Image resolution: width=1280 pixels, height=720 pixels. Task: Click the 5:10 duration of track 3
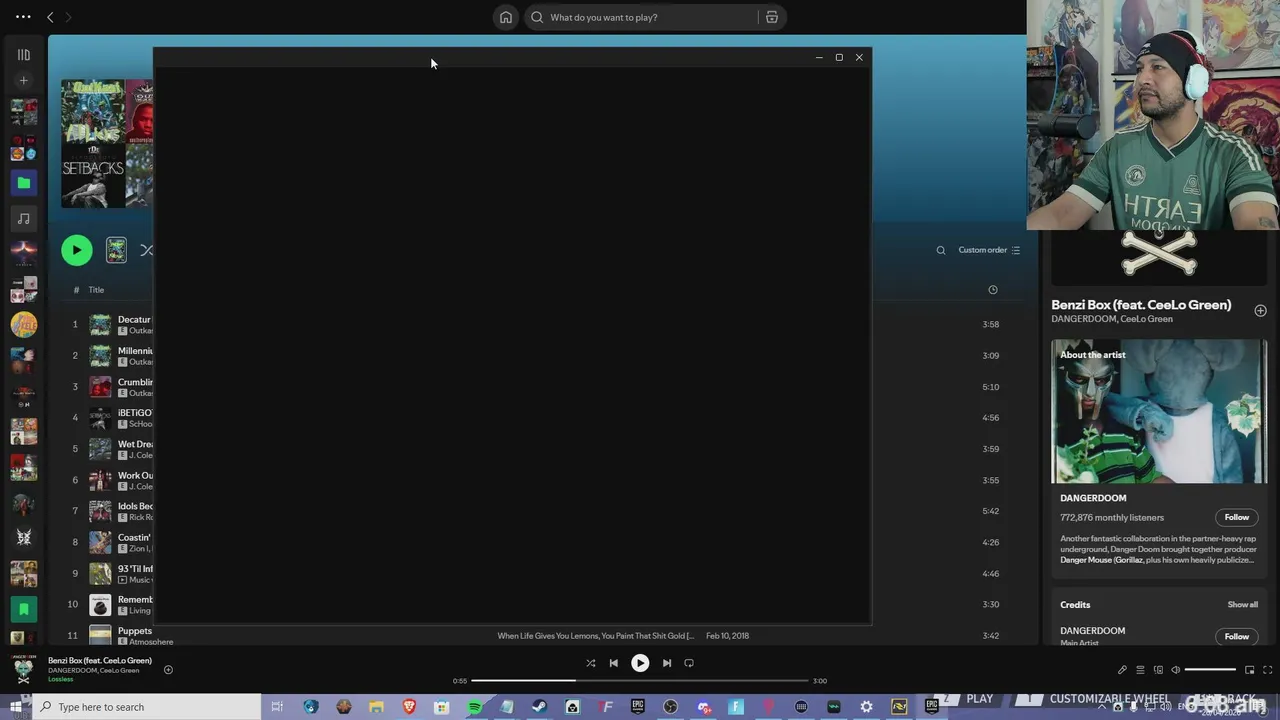(x=991, y=387)
